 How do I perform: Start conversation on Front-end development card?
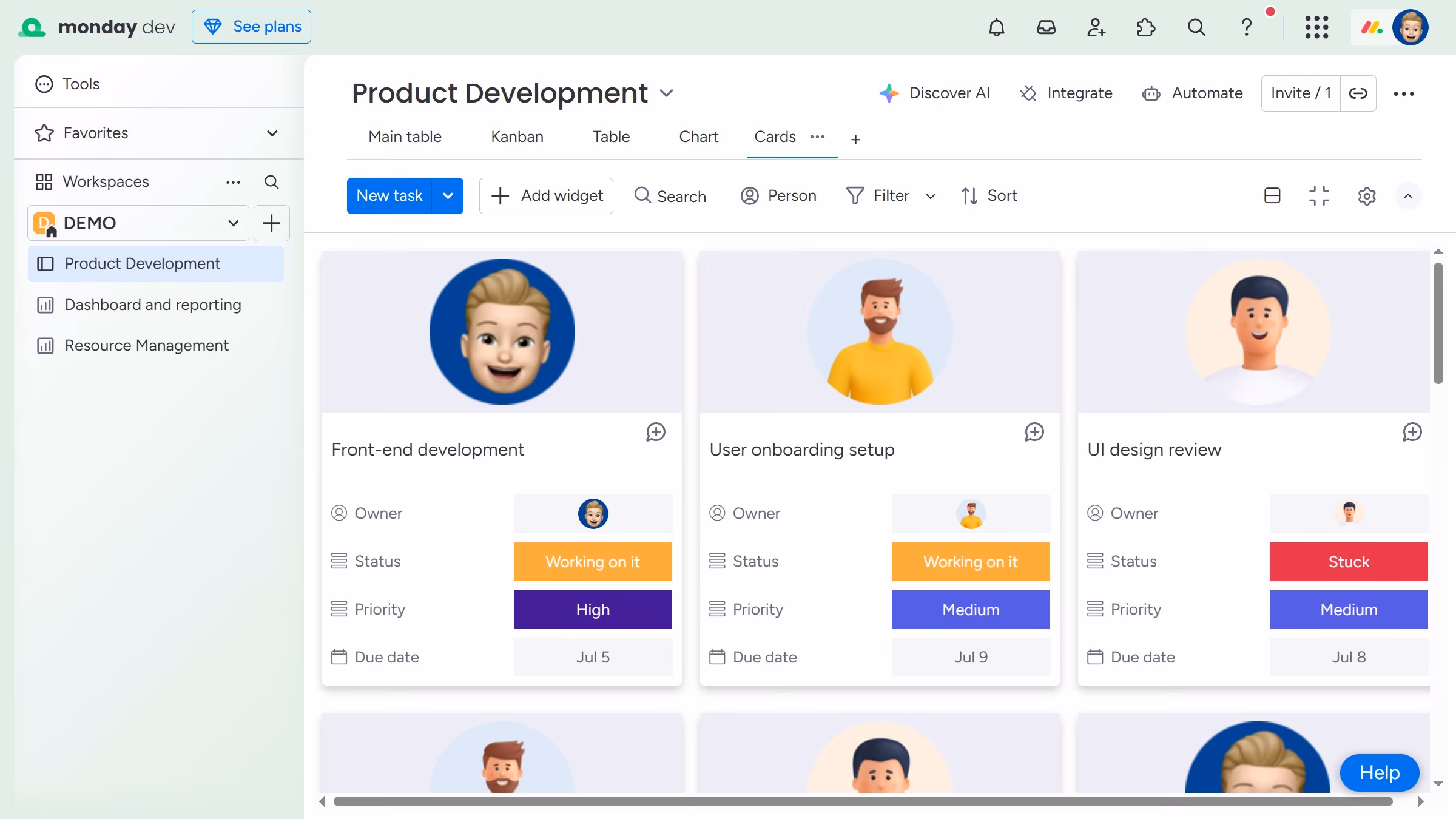655,432
